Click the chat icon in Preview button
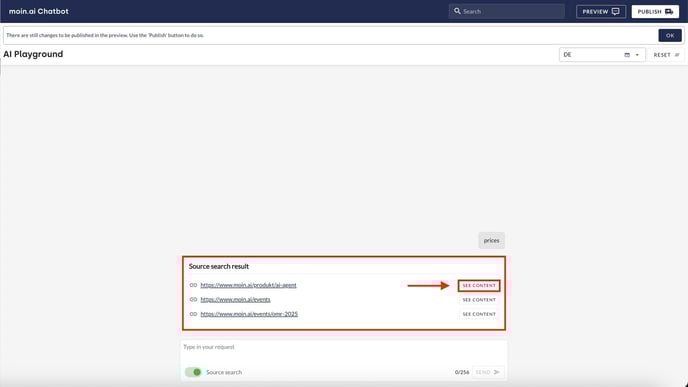This screenshot has width=688, height=387. [616, 11]
